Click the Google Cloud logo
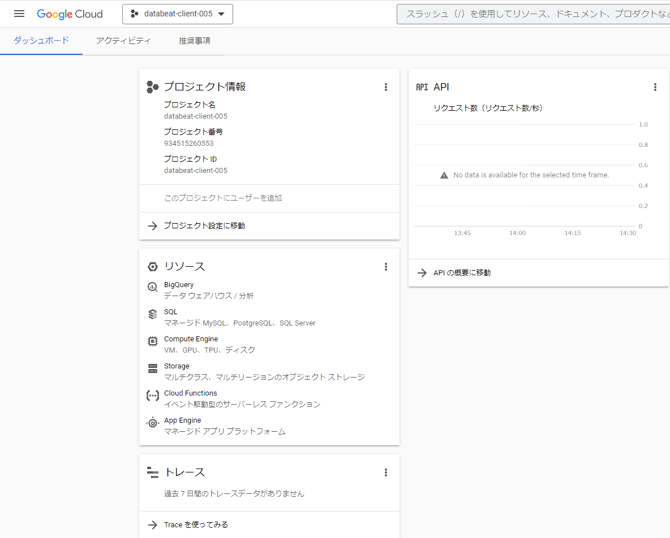This screenshot has height=538, width=670. pyautogui.click(x=70, y=14)
